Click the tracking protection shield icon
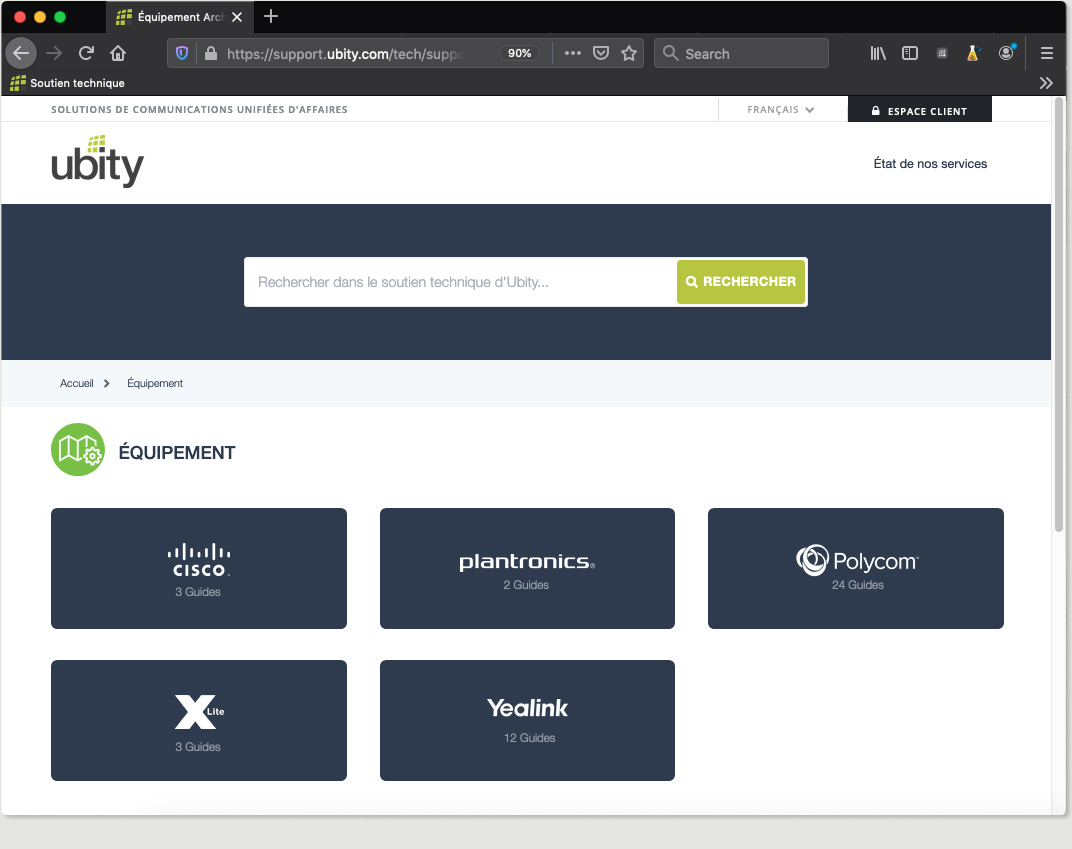The width and height of the screenshot is (1072, 849). coord(182,53)
